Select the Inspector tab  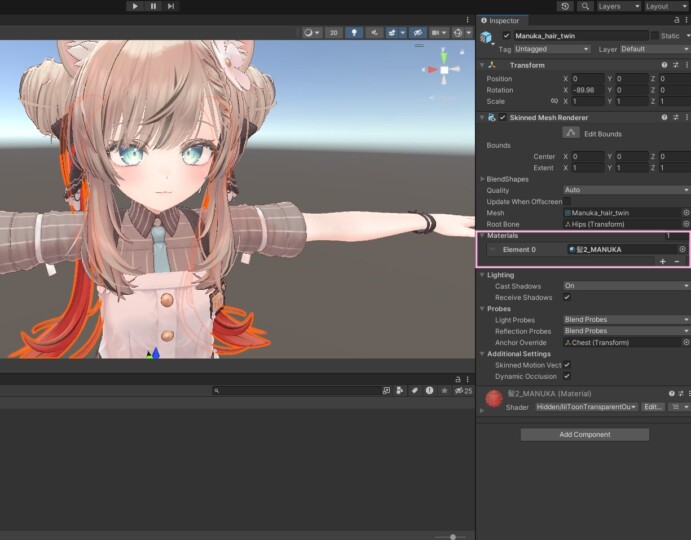[500, 20]
